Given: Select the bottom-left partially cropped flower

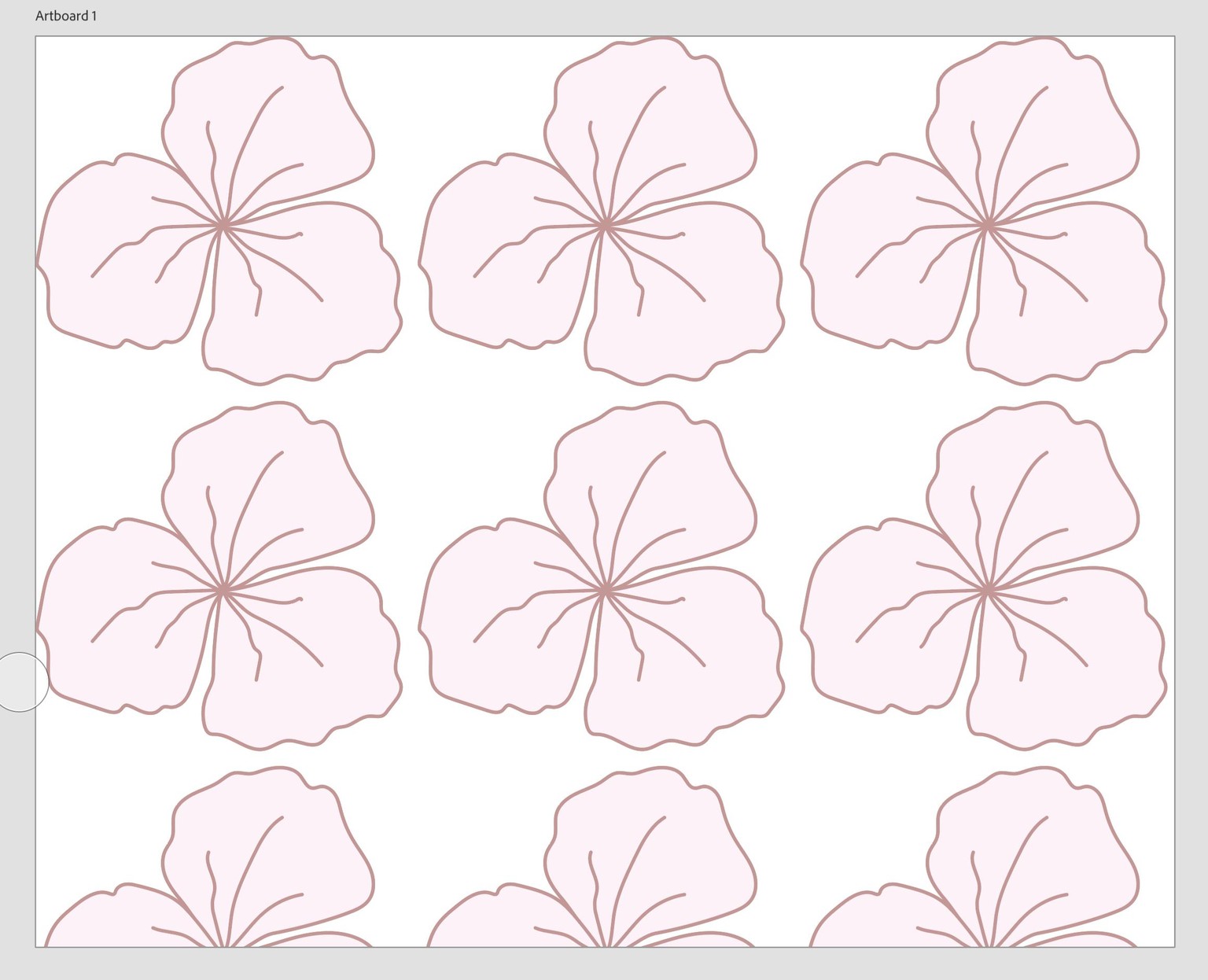Looking at the screenshot, I should (x=210, y=857).
